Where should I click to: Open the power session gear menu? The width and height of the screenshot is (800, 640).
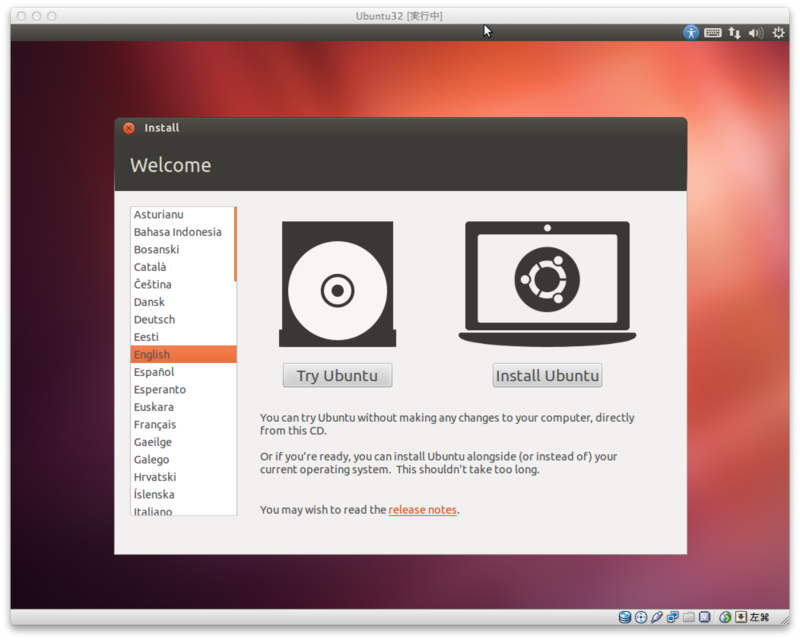[x=778, y=33]
